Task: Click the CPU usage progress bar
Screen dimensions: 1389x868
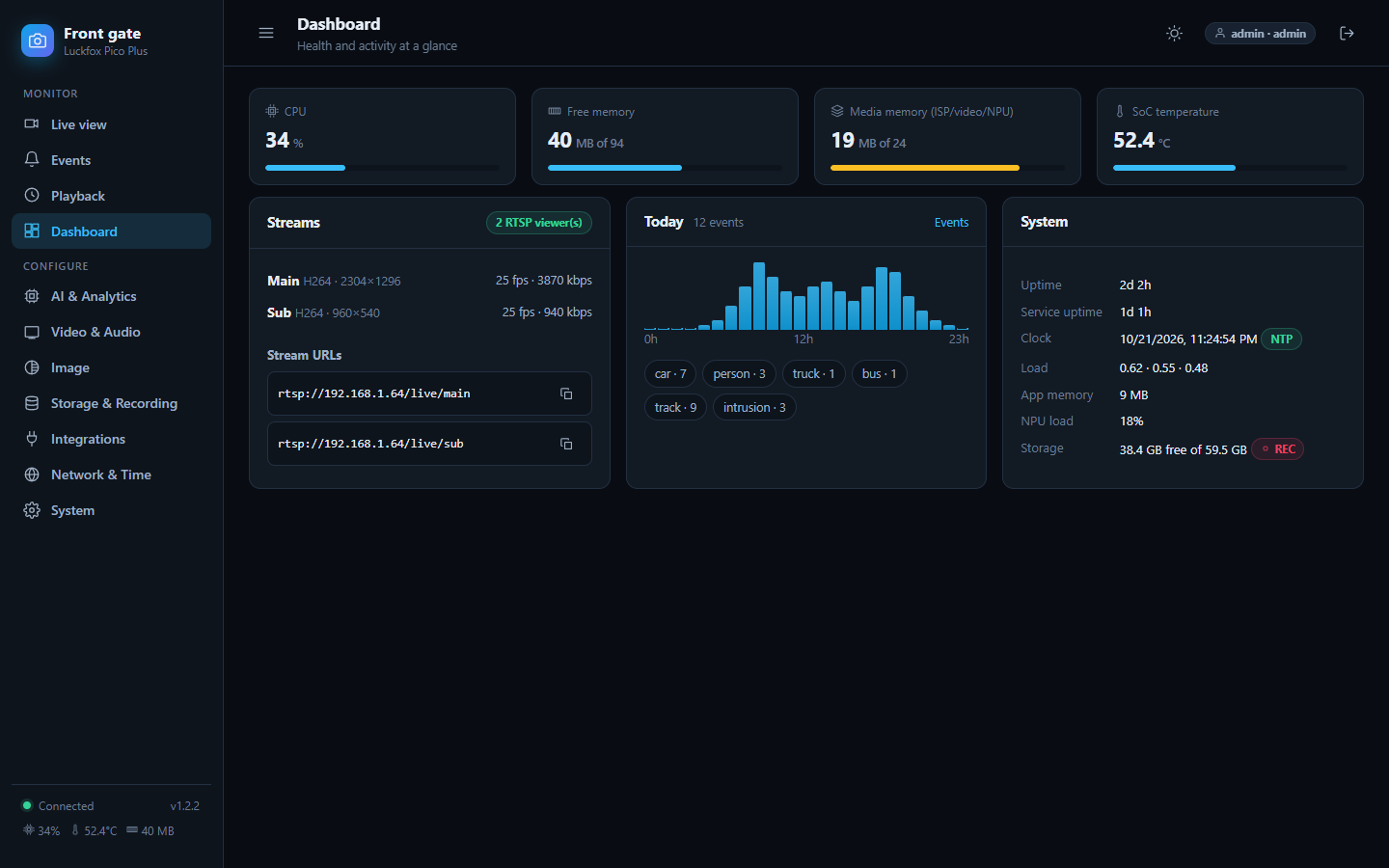Action: 382,168
